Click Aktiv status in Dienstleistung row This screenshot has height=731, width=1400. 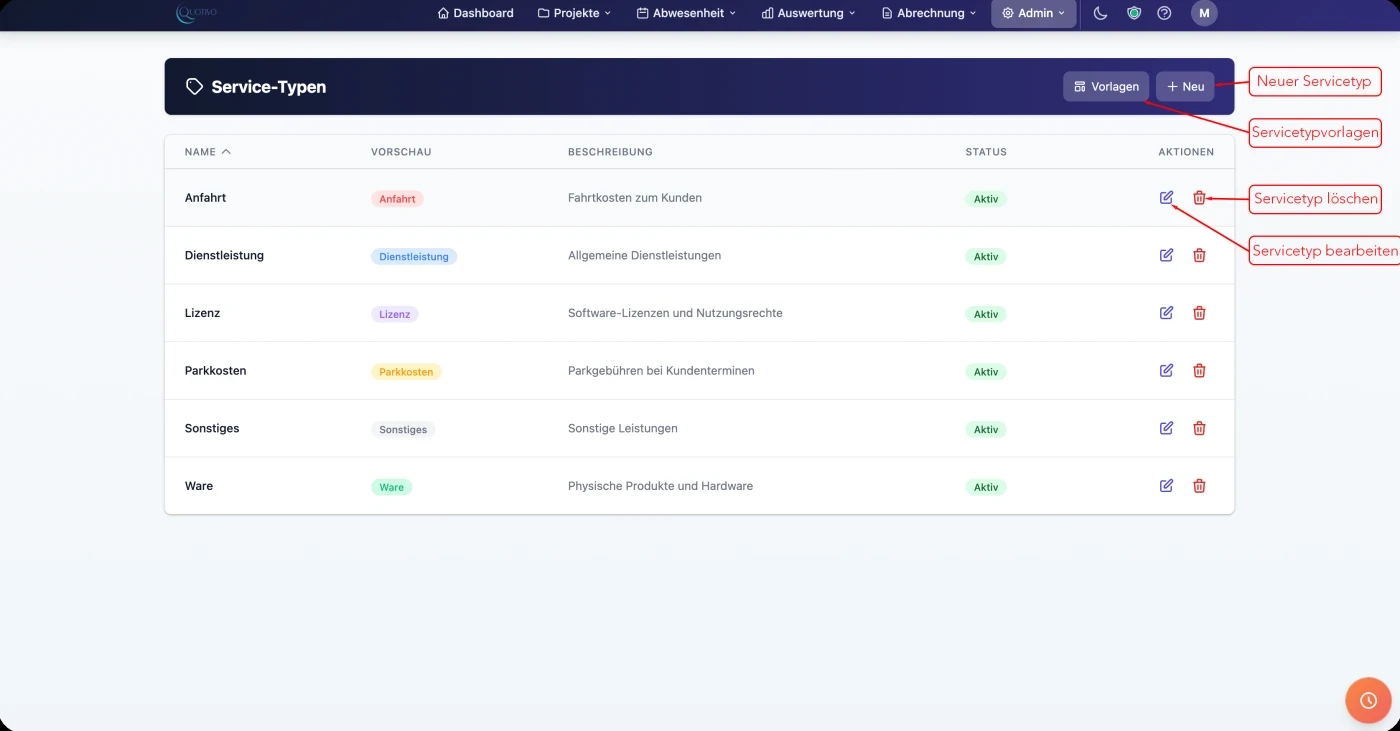point(986,257)
